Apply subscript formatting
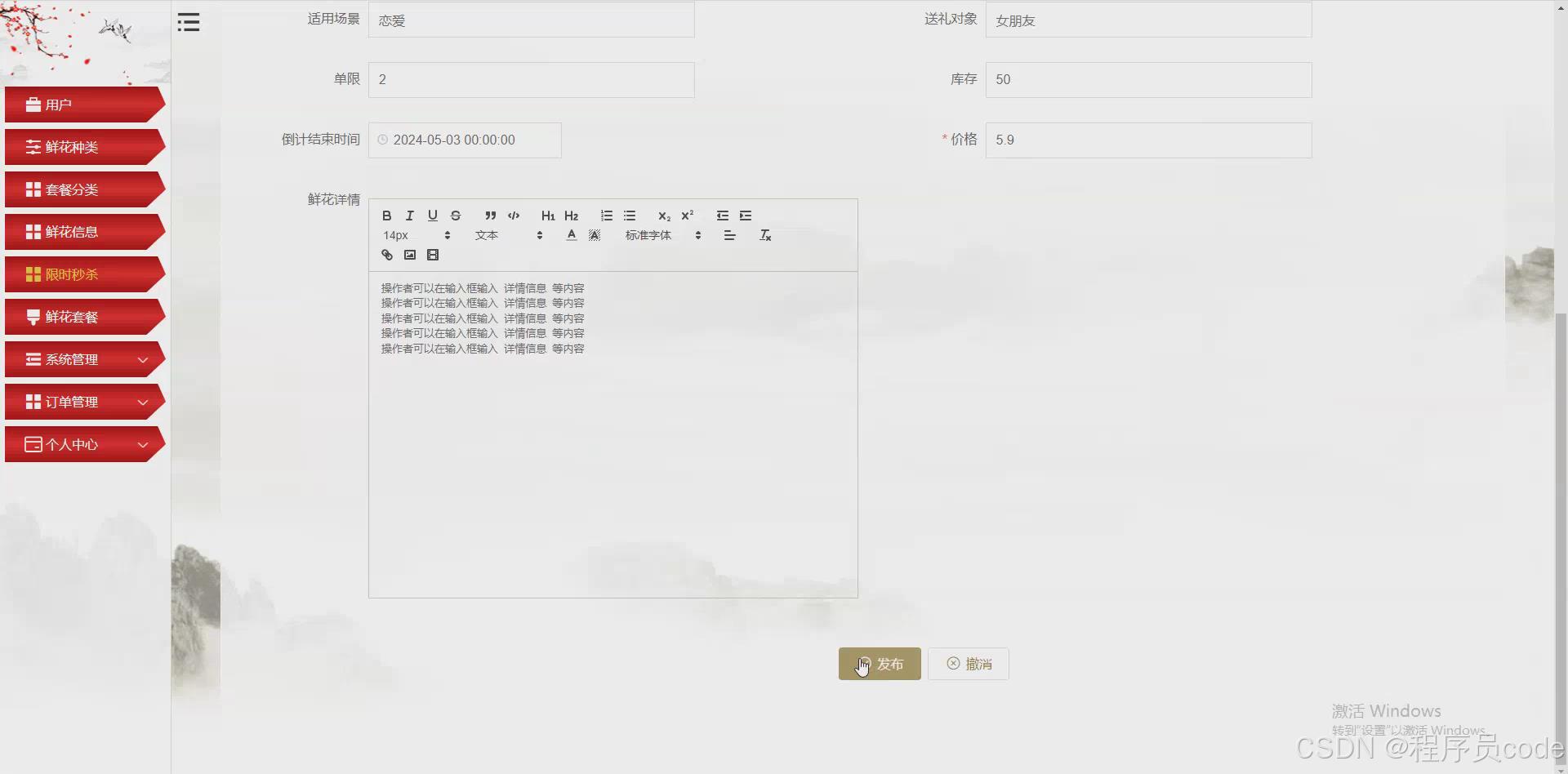 coord(664,216)
